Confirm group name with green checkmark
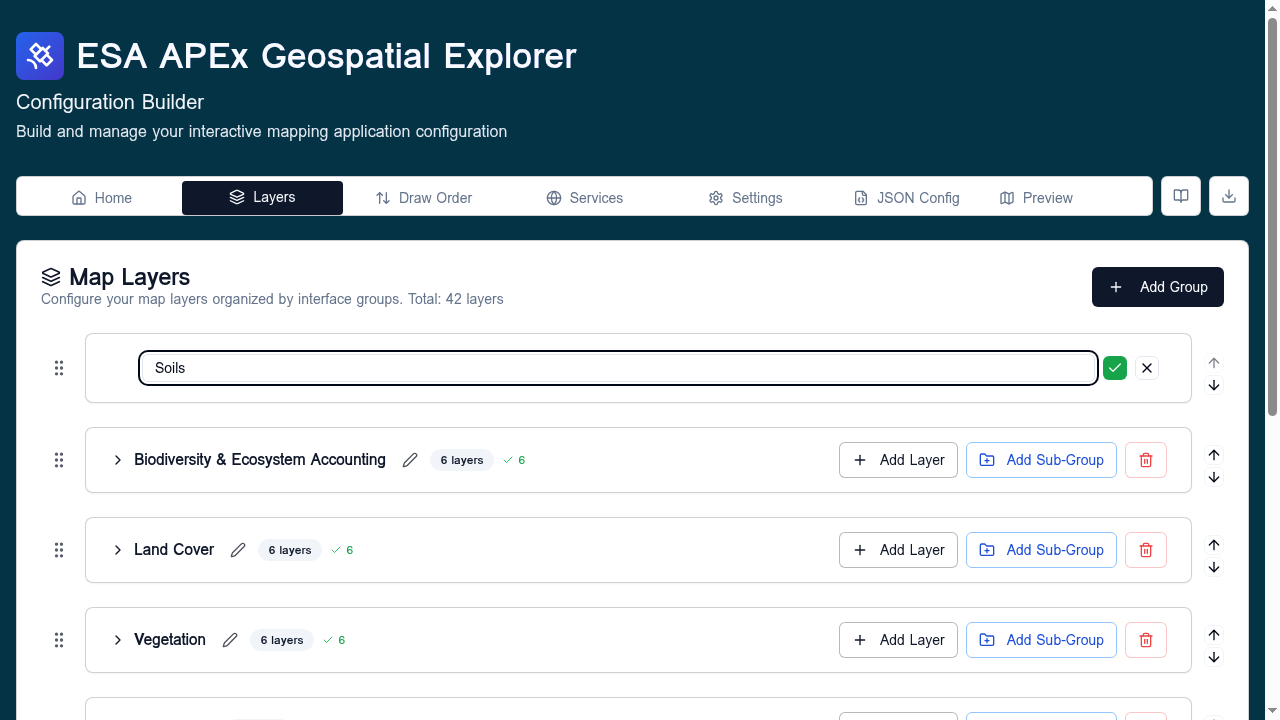 tap(1115, 368)
